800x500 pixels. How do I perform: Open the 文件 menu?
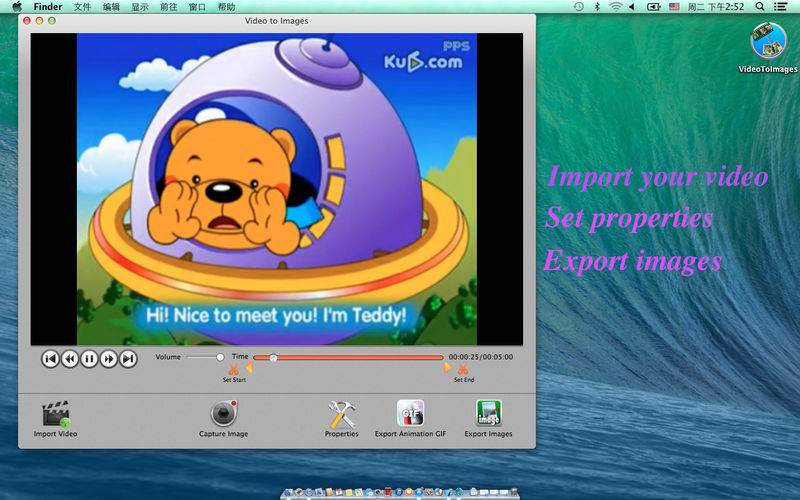pos(82,7)
